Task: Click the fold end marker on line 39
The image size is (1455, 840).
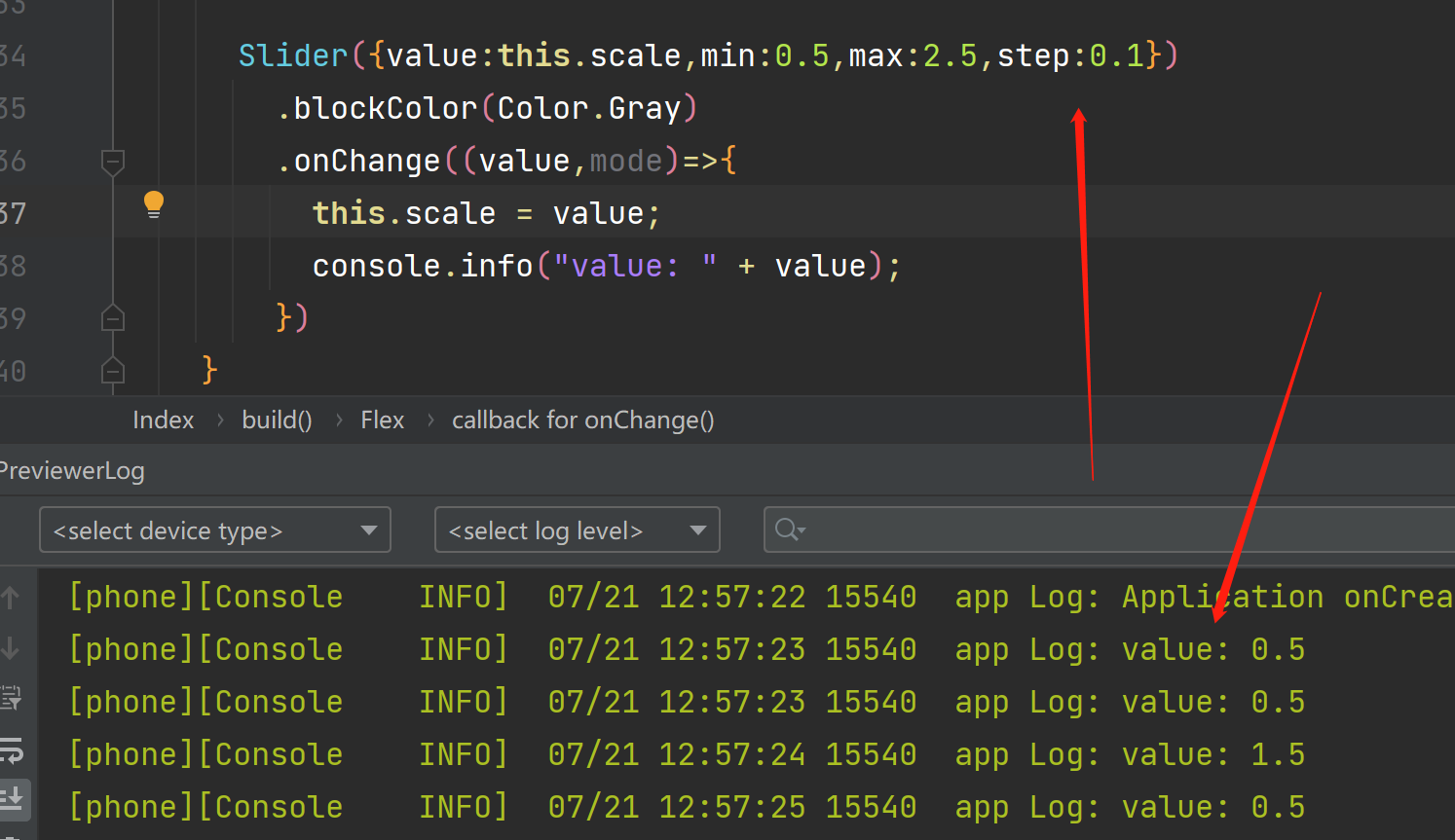Action: [x=113, y=318]
